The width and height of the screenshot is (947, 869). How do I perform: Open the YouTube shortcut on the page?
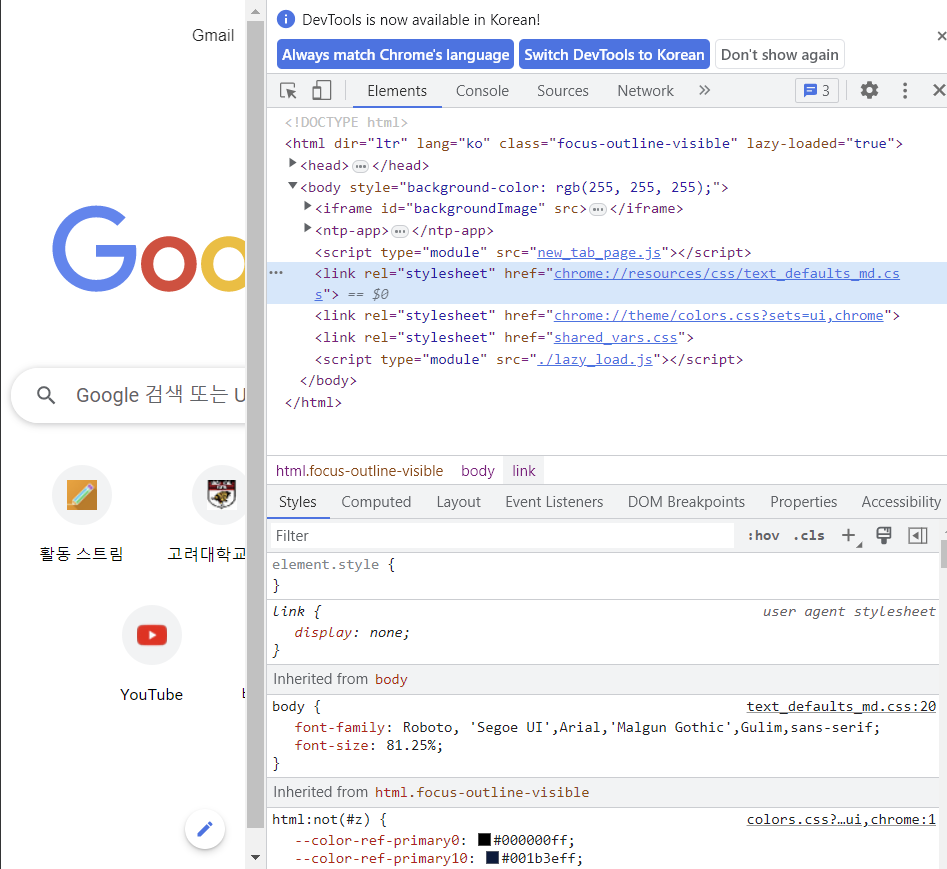(x=151, y=635)
